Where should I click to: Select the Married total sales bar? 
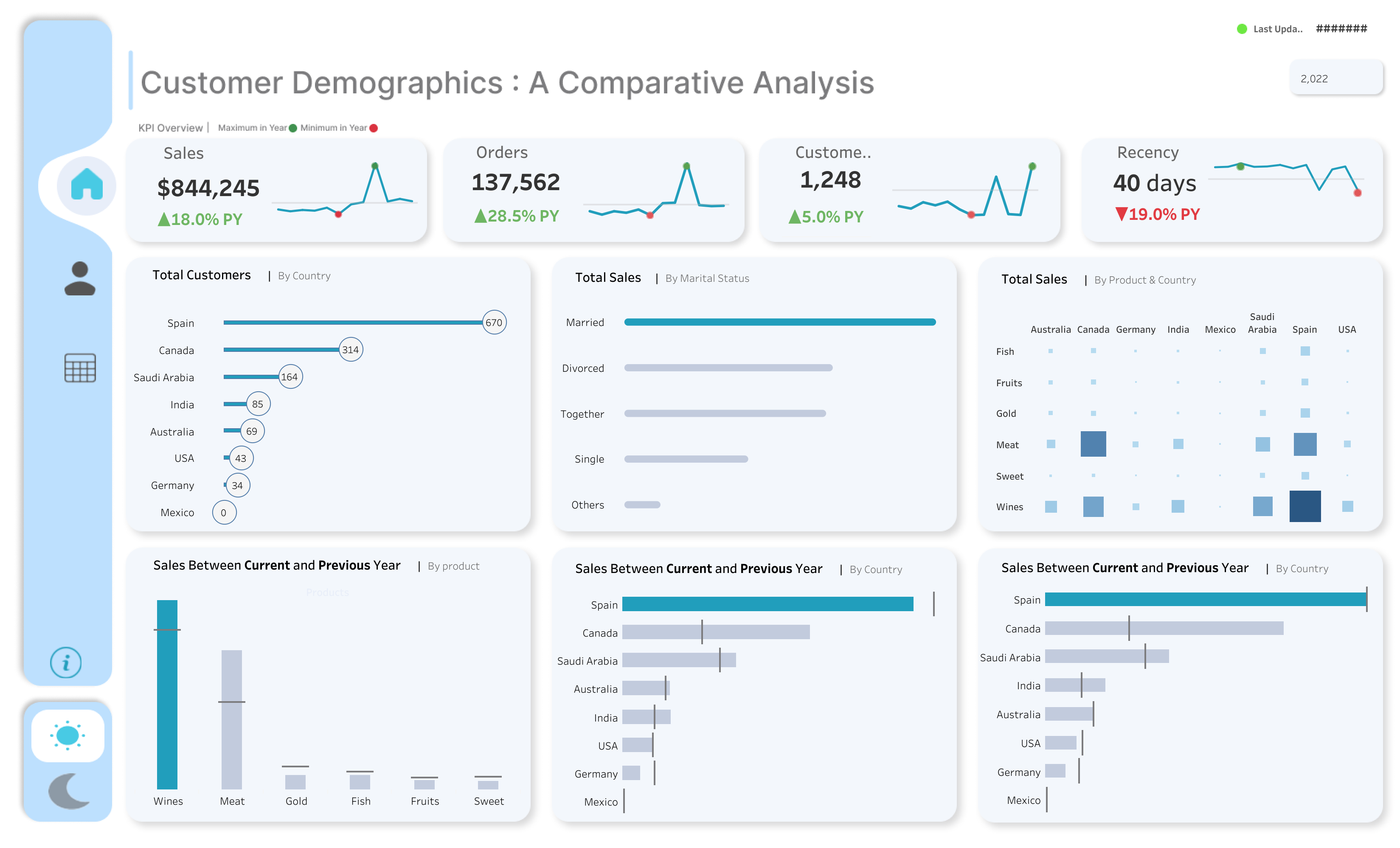pyautogui.click(x=779, y=322)
